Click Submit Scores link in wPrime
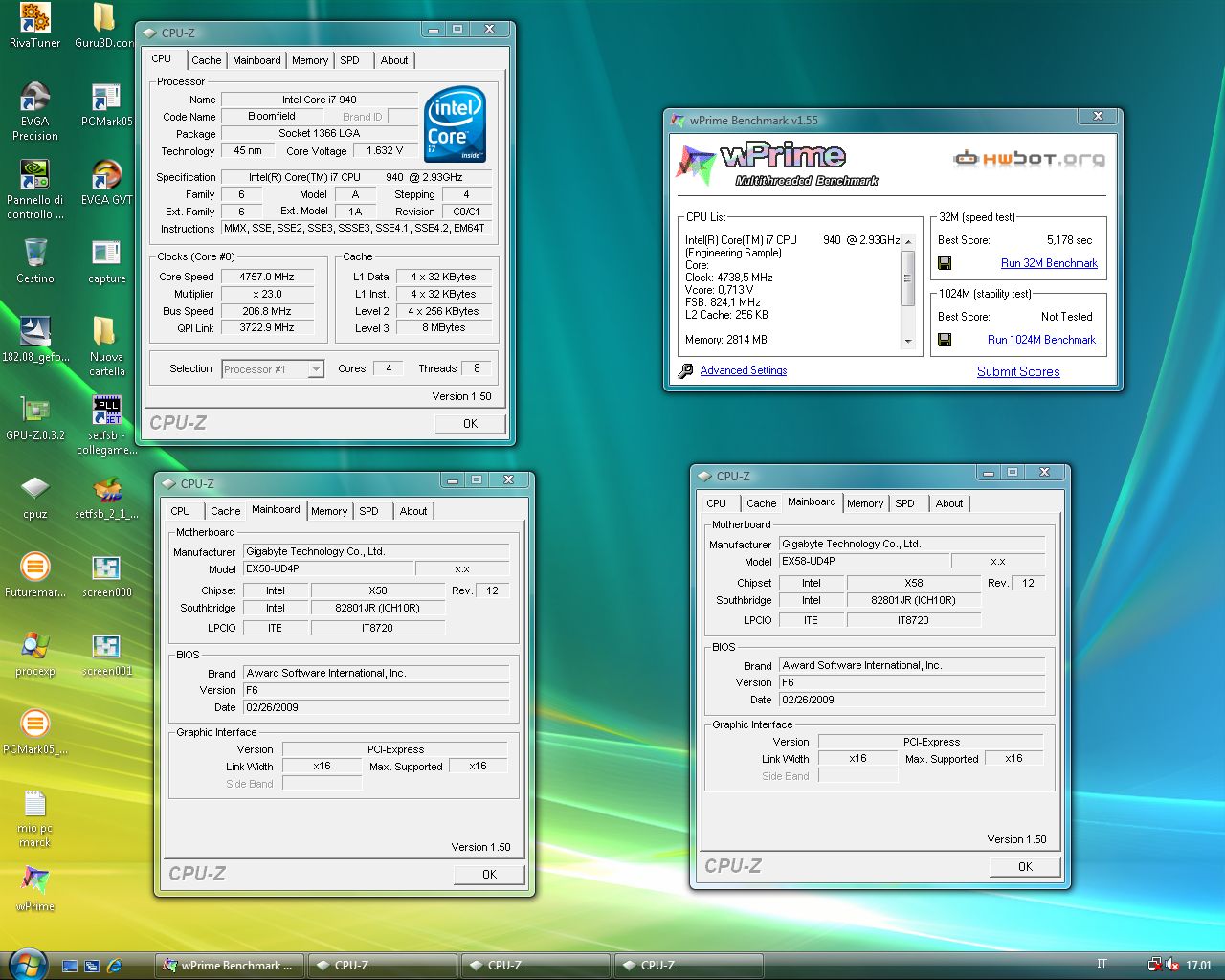 [1018, 371]
